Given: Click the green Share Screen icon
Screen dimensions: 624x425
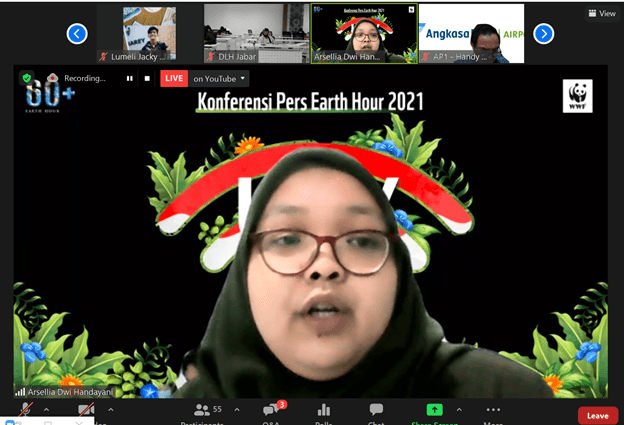Looking at the screenshot, I should click(x=434, y=410).
